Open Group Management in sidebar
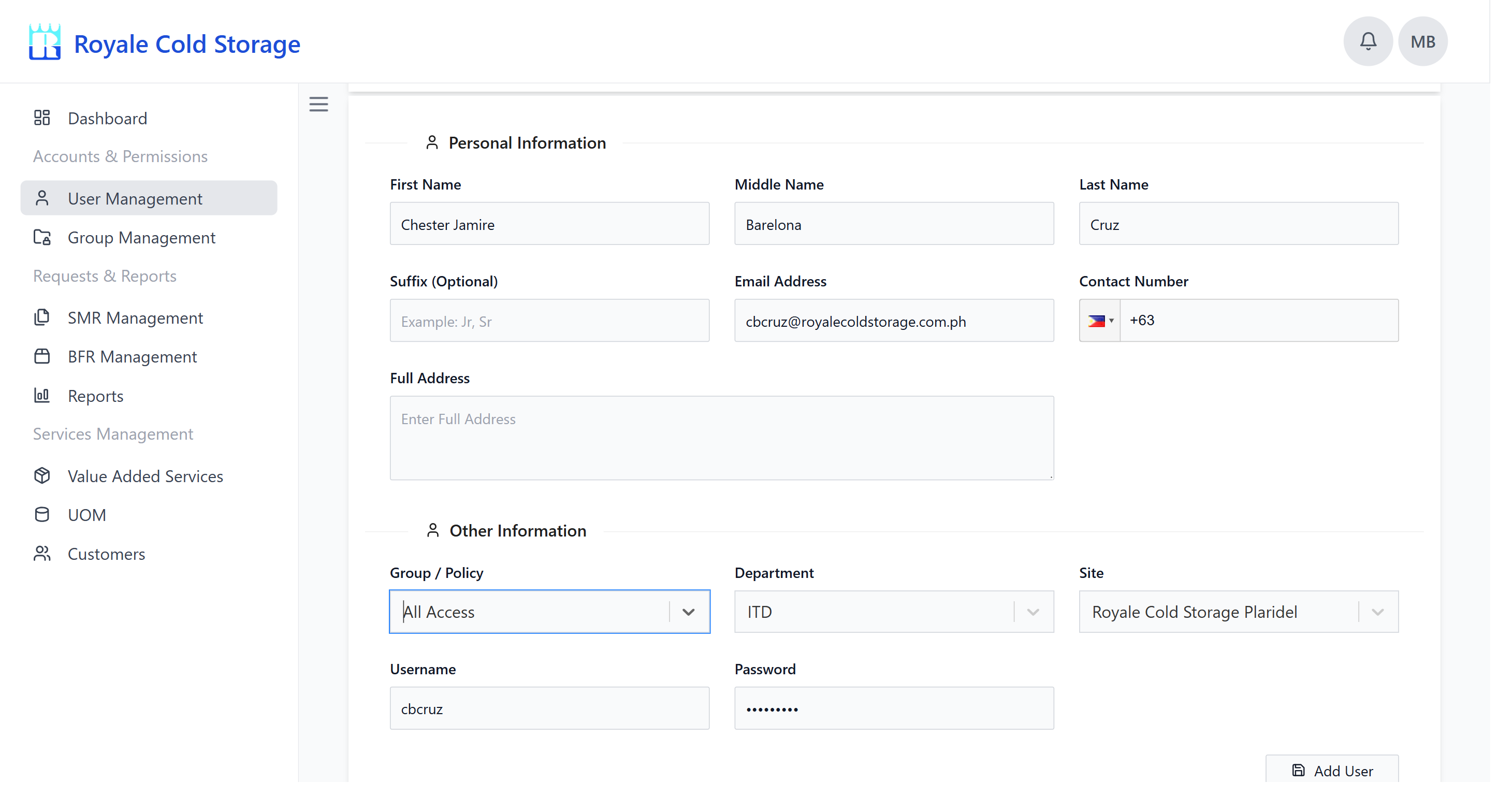 pos(141,238)
